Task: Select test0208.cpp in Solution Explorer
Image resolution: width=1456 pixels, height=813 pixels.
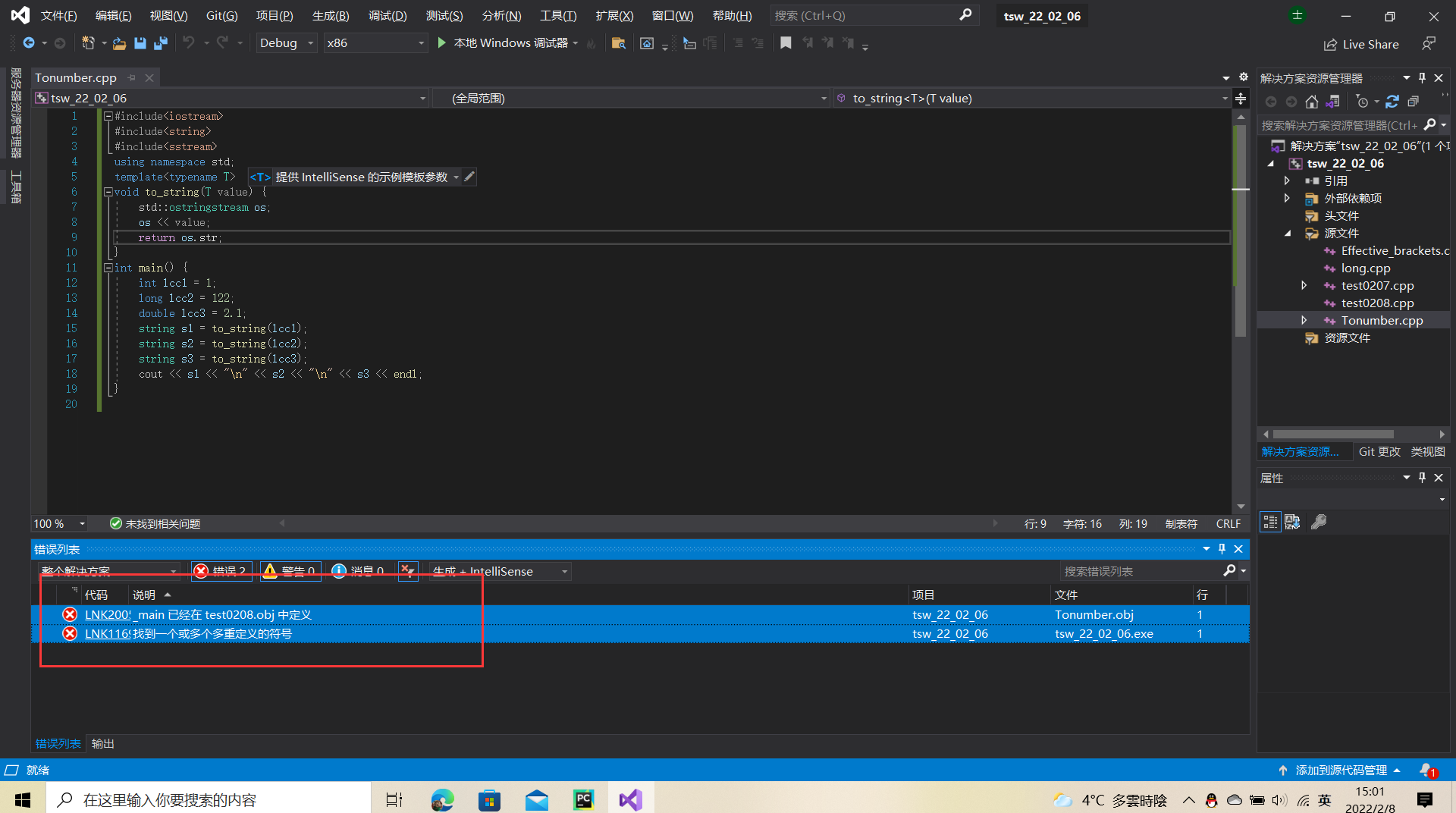Action: (x=1377, y=303)
